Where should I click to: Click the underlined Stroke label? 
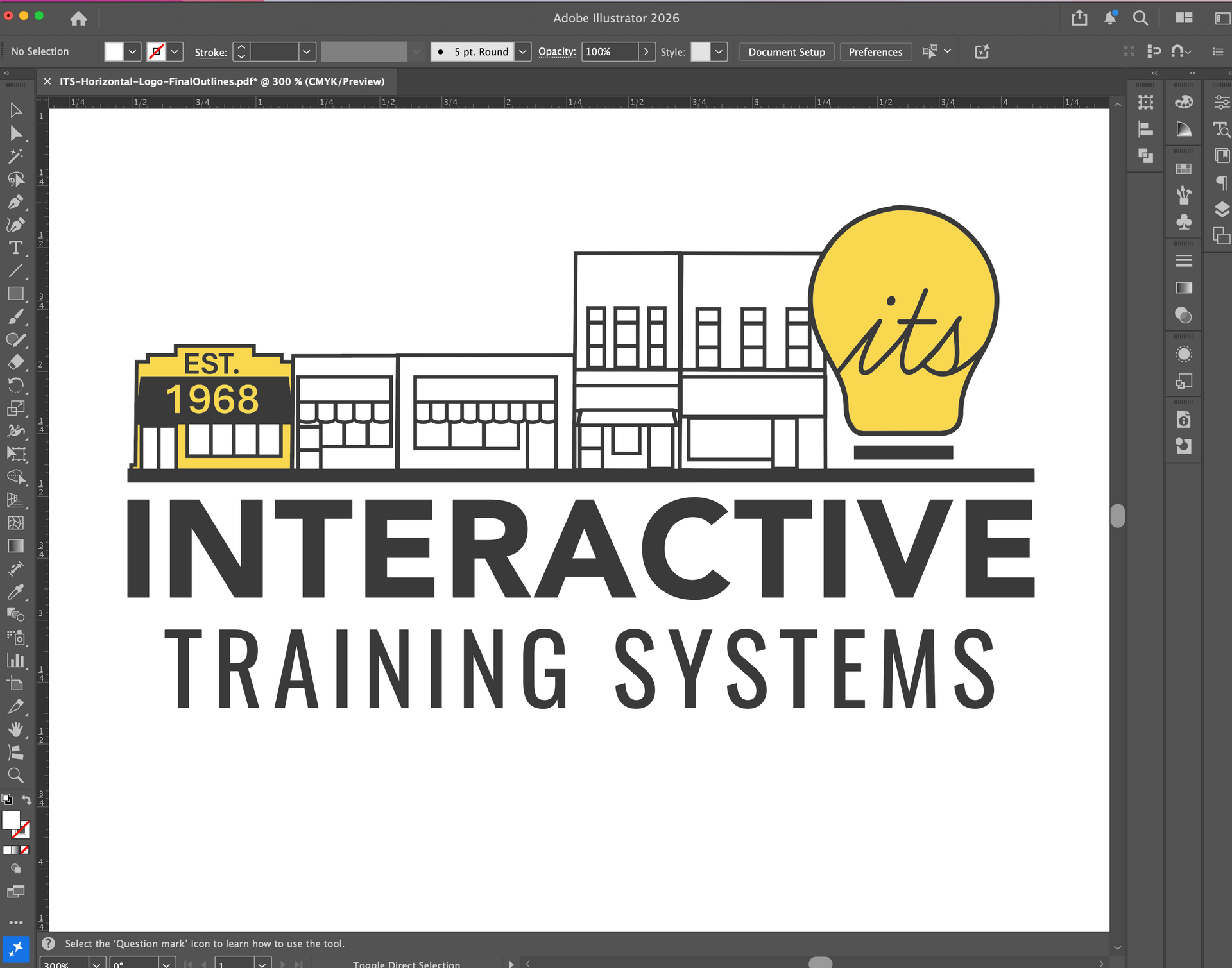(210, 53)
